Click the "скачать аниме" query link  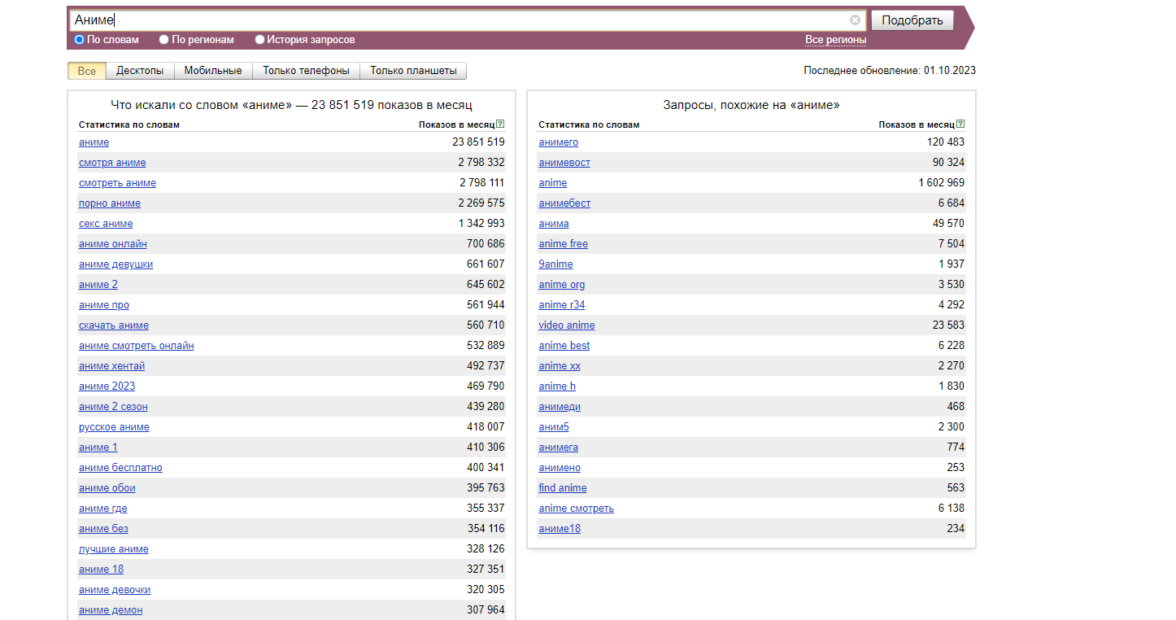tap(114, 325)
